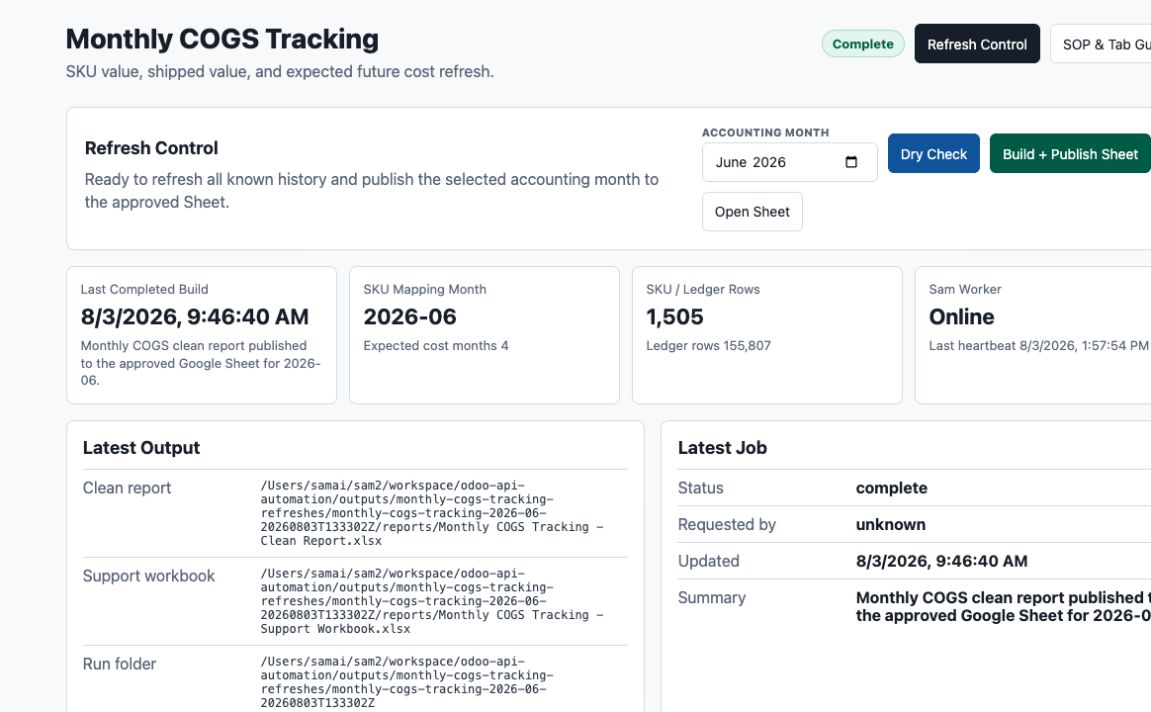Select the Last Completed Build timestamp 8/3/2026, 9:46:40 AM
The width and height of the screenshot is (1151, 712).
pos(195,316)
